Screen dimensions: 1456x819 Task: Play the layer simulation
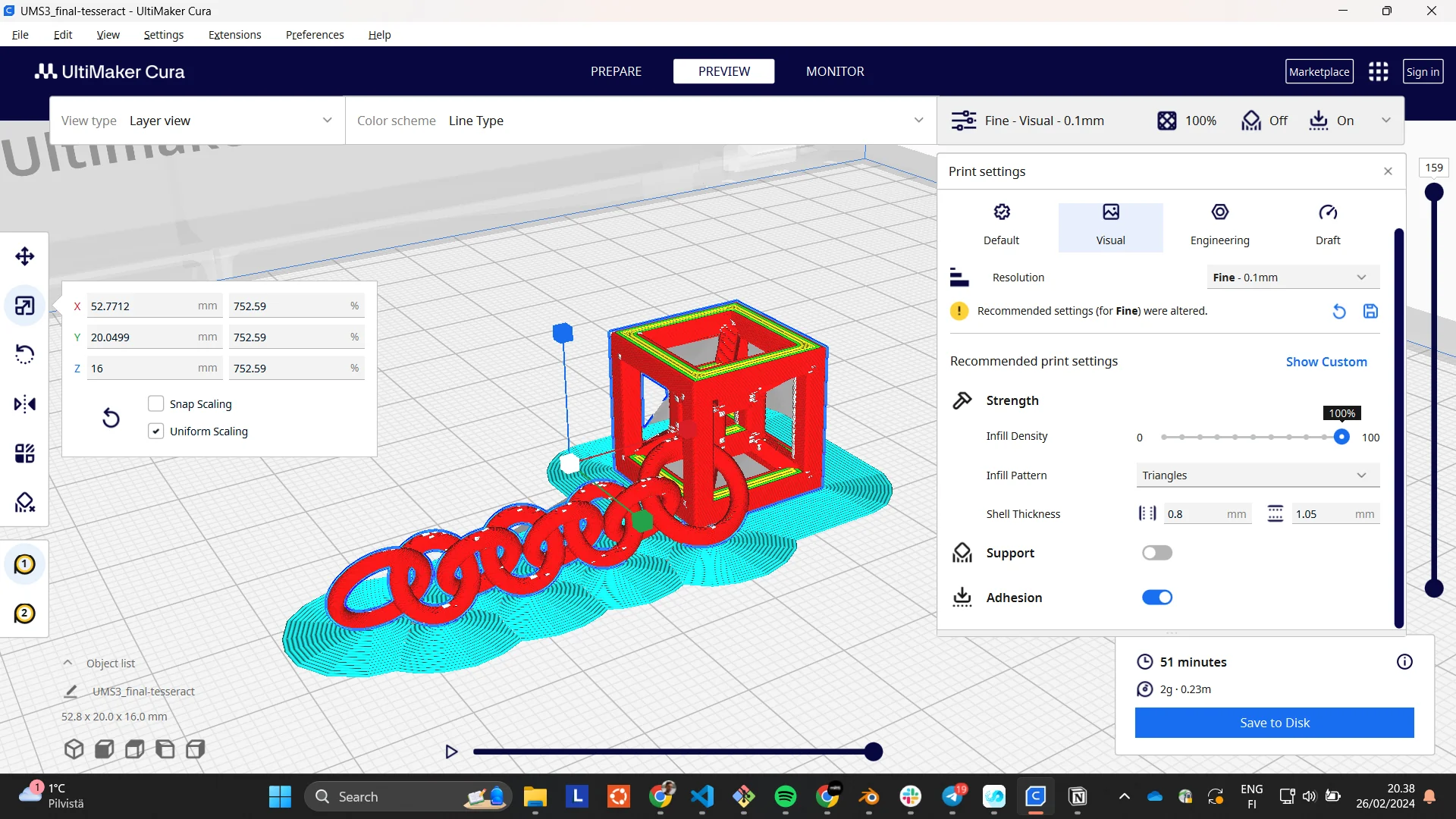tap(451, 752)
